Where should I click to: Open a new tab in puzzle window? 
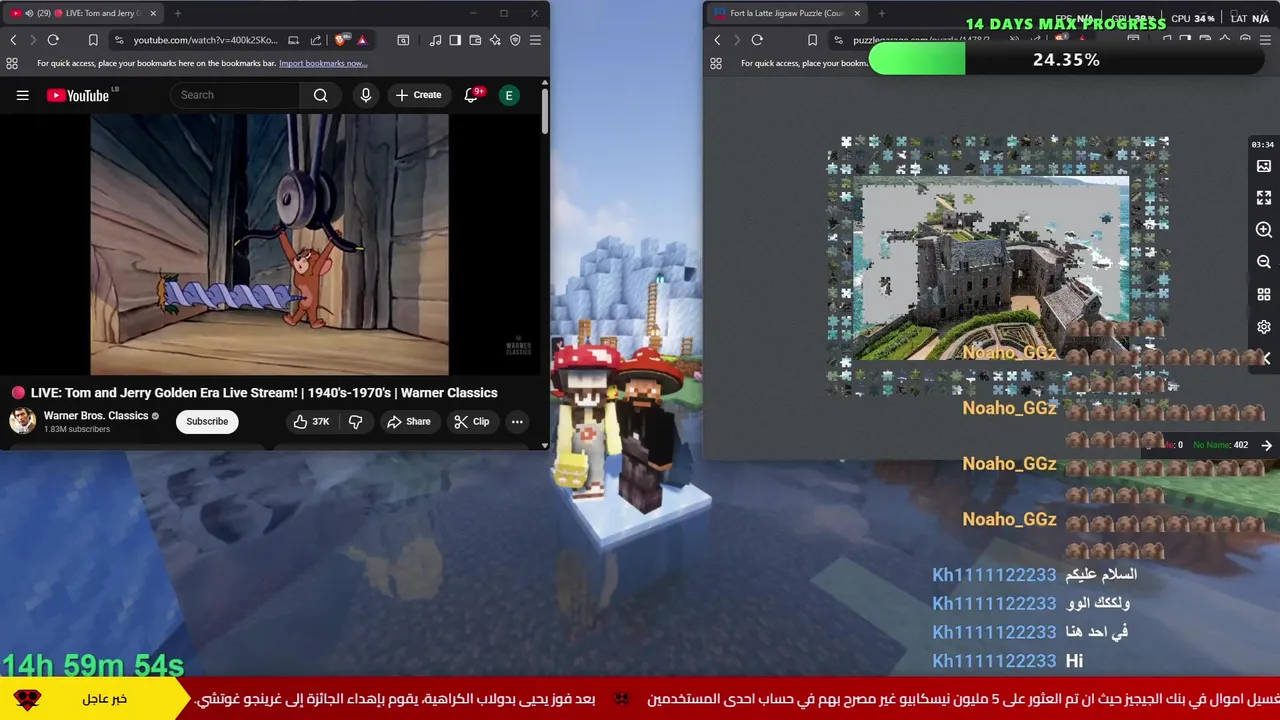882,13
